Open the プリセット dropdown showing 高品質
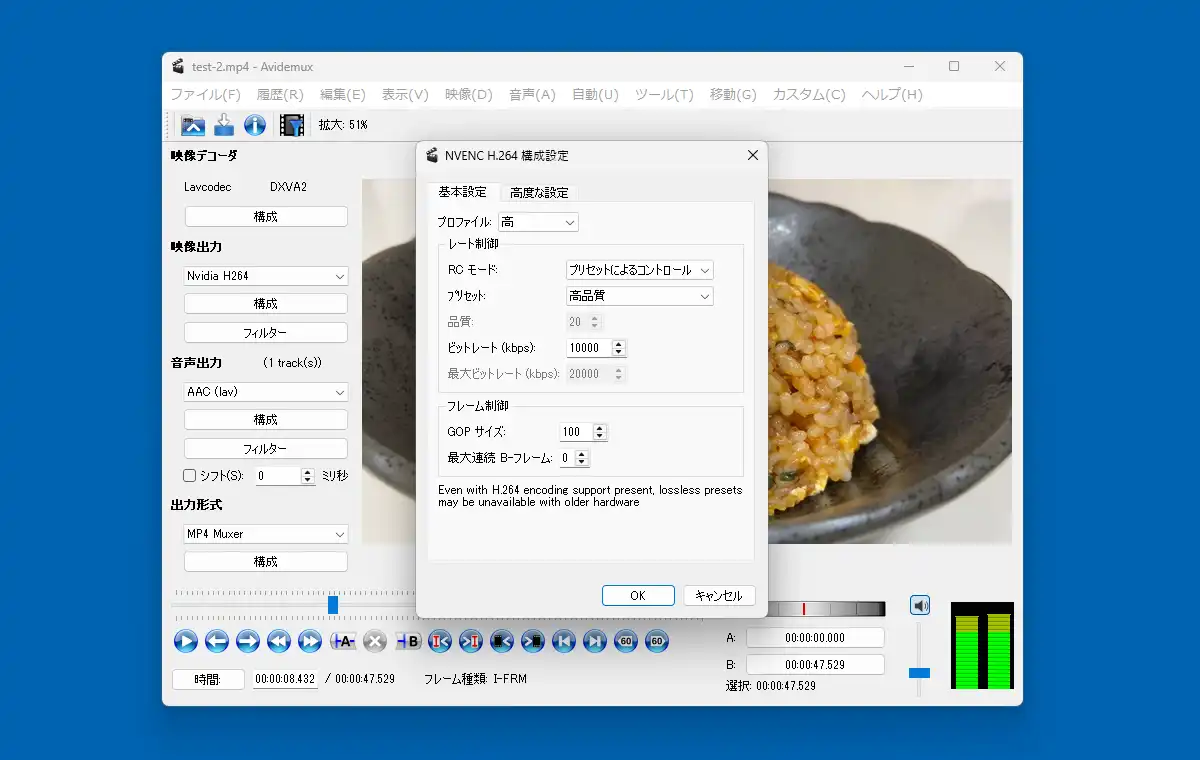 click(640, 296)
